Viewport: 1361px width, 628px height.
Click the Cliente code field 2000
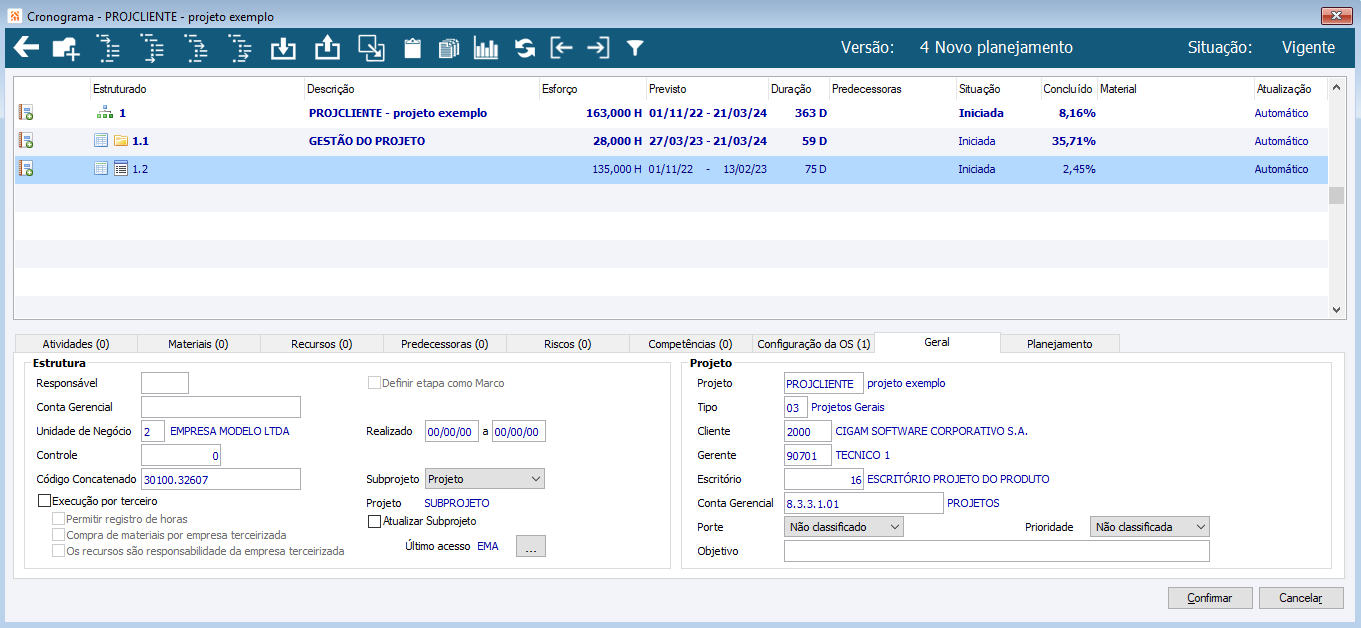coord(808,431)
